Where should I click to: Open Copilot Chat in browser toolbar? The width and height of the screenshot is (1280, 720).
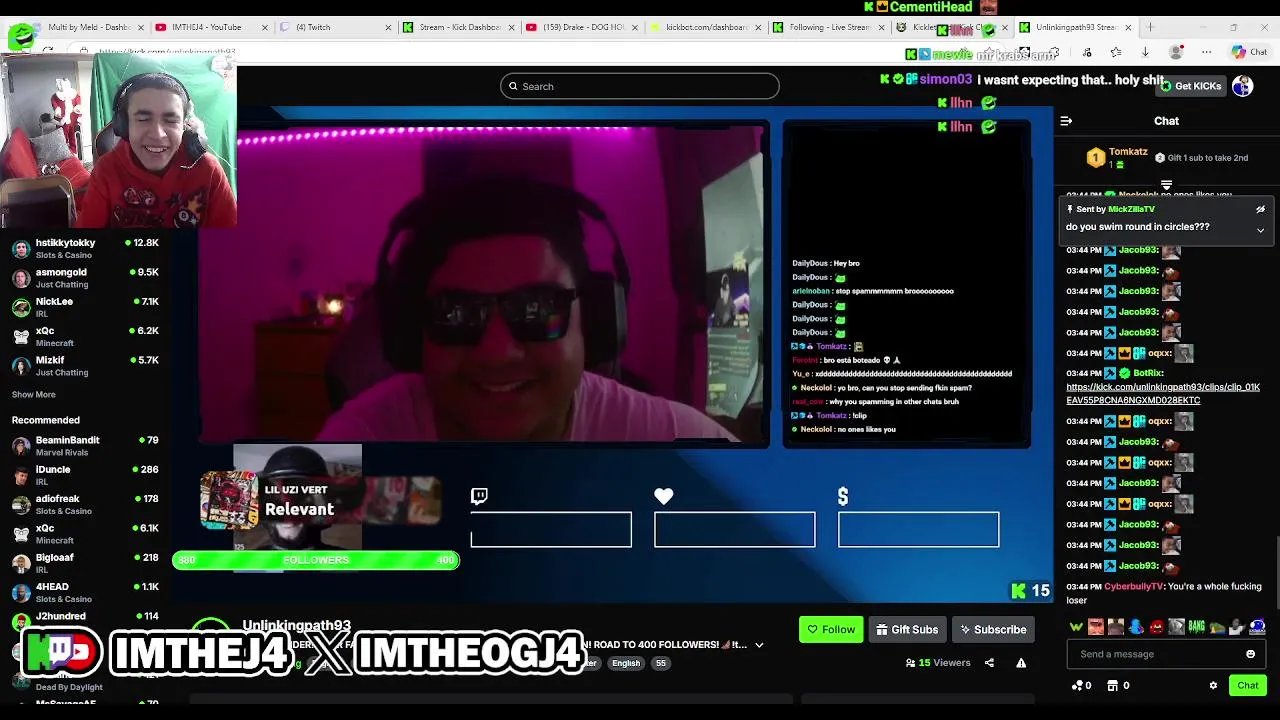pos(1250,52)
